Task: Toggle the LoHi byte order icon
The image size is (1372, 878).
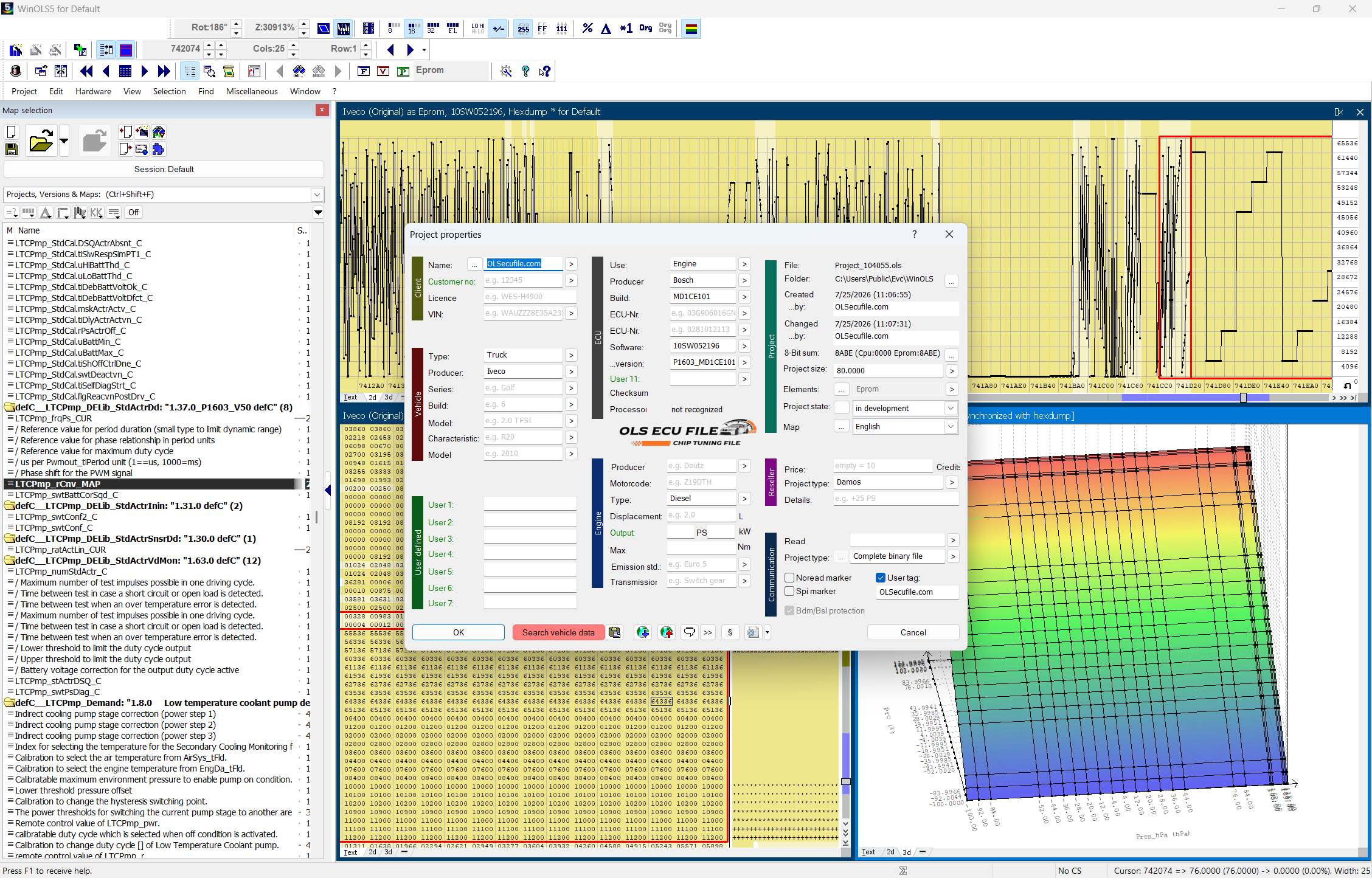Action: click(477, 29)
